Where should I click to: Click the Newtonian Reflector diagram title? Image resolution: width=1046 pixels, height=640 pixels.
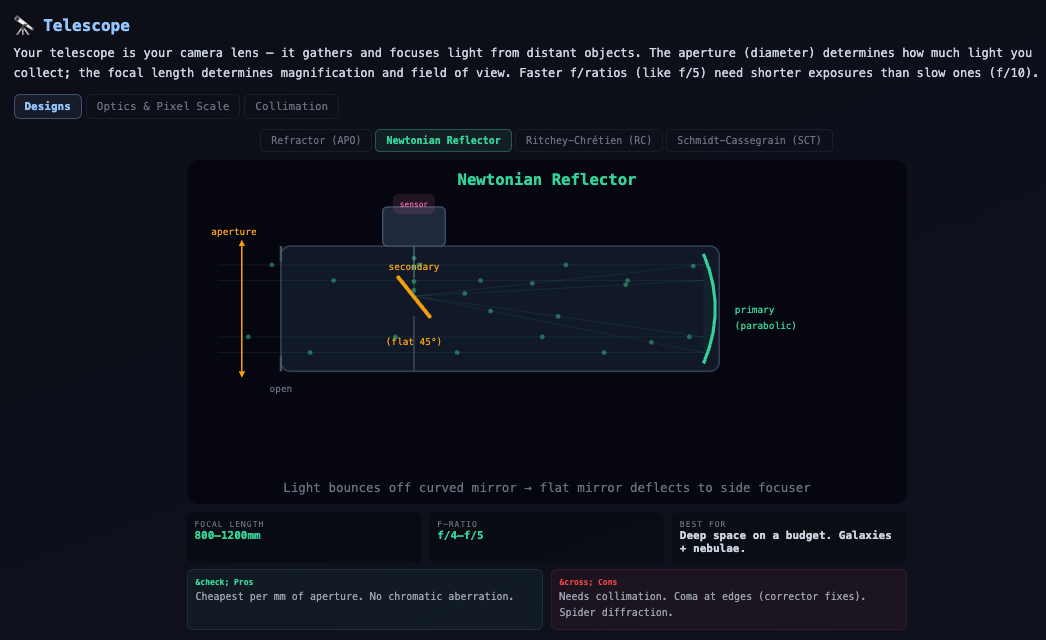click(x=546, y=180)
